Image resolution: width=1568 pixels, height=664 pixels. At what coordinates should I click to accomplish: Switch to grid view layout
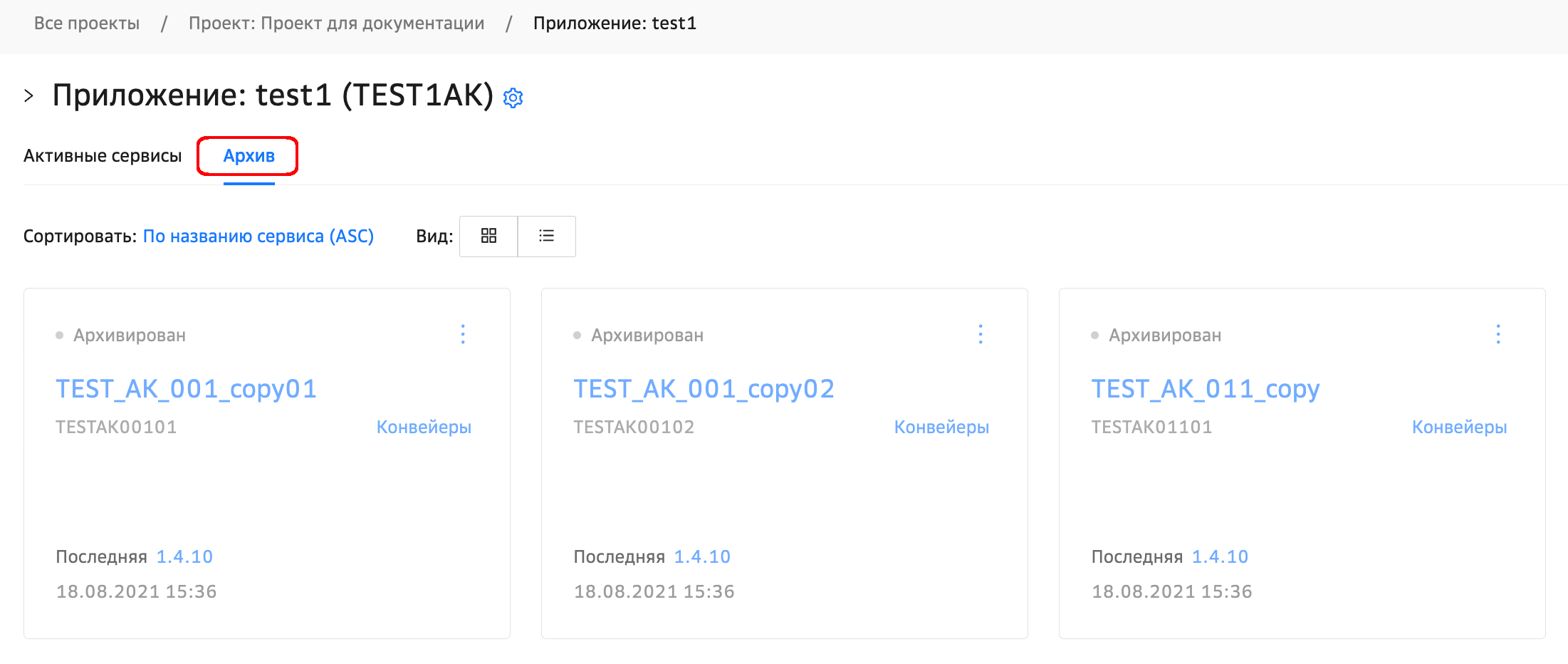(x=488, y=236)
